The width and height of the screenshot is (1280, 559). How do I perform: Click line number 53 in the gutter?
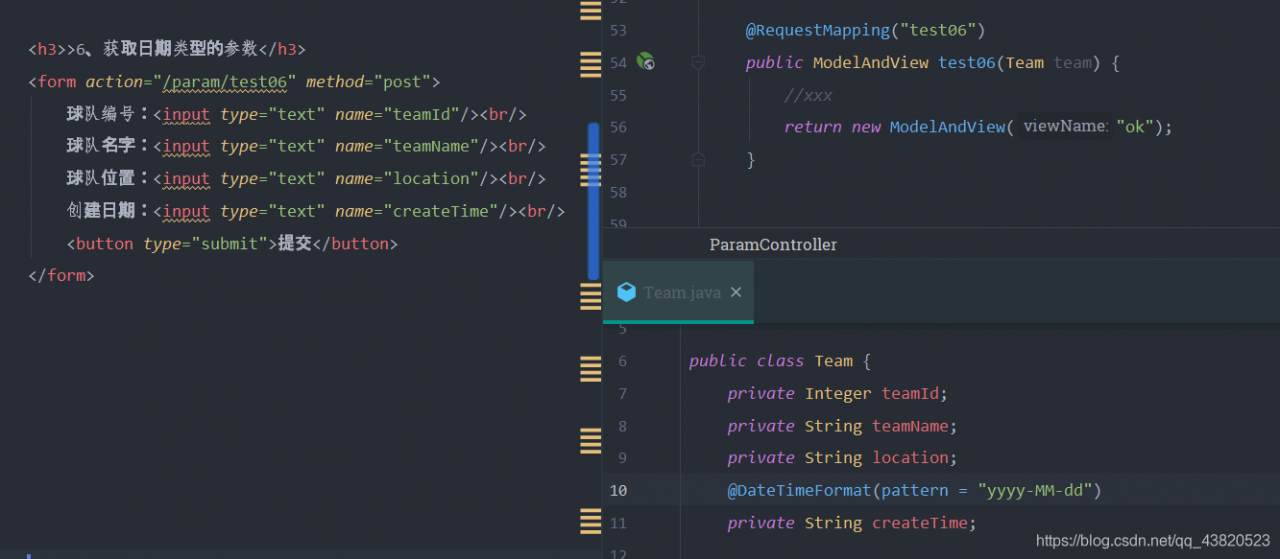(x=618, y=30)
